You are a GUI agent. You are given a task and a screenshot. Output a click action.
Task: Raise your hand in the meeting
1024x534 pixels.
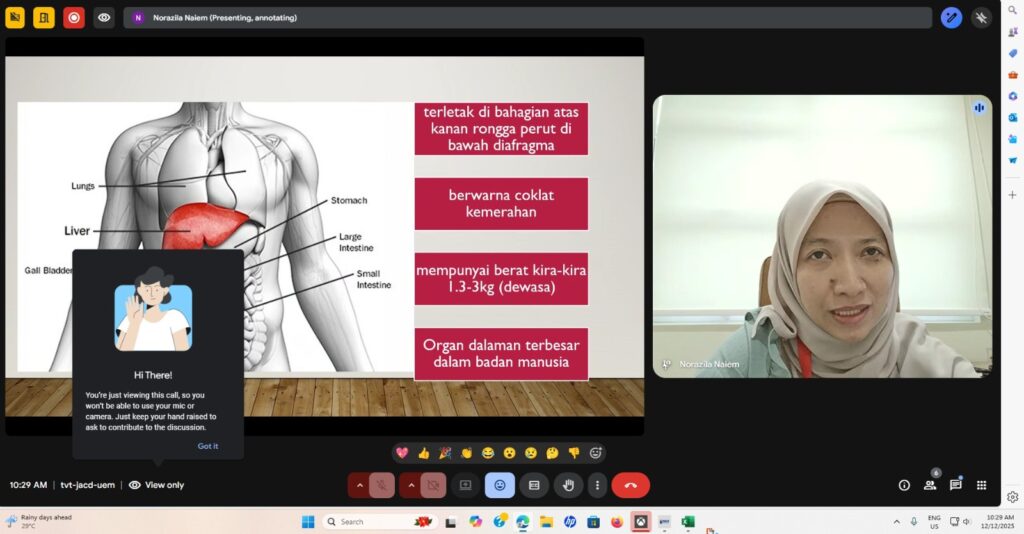pyautogui.click(x=568, y=485)
